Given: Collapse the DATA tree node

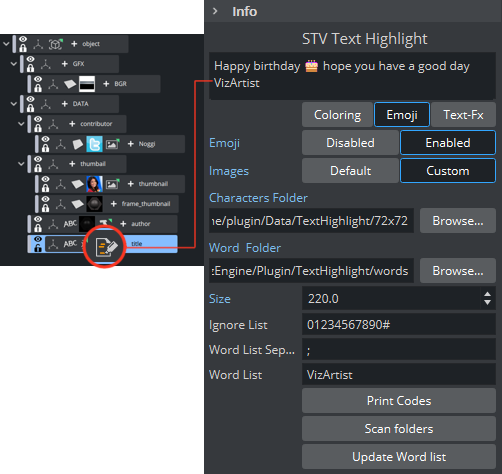Looking at the screenshot, I should [14, 104].
